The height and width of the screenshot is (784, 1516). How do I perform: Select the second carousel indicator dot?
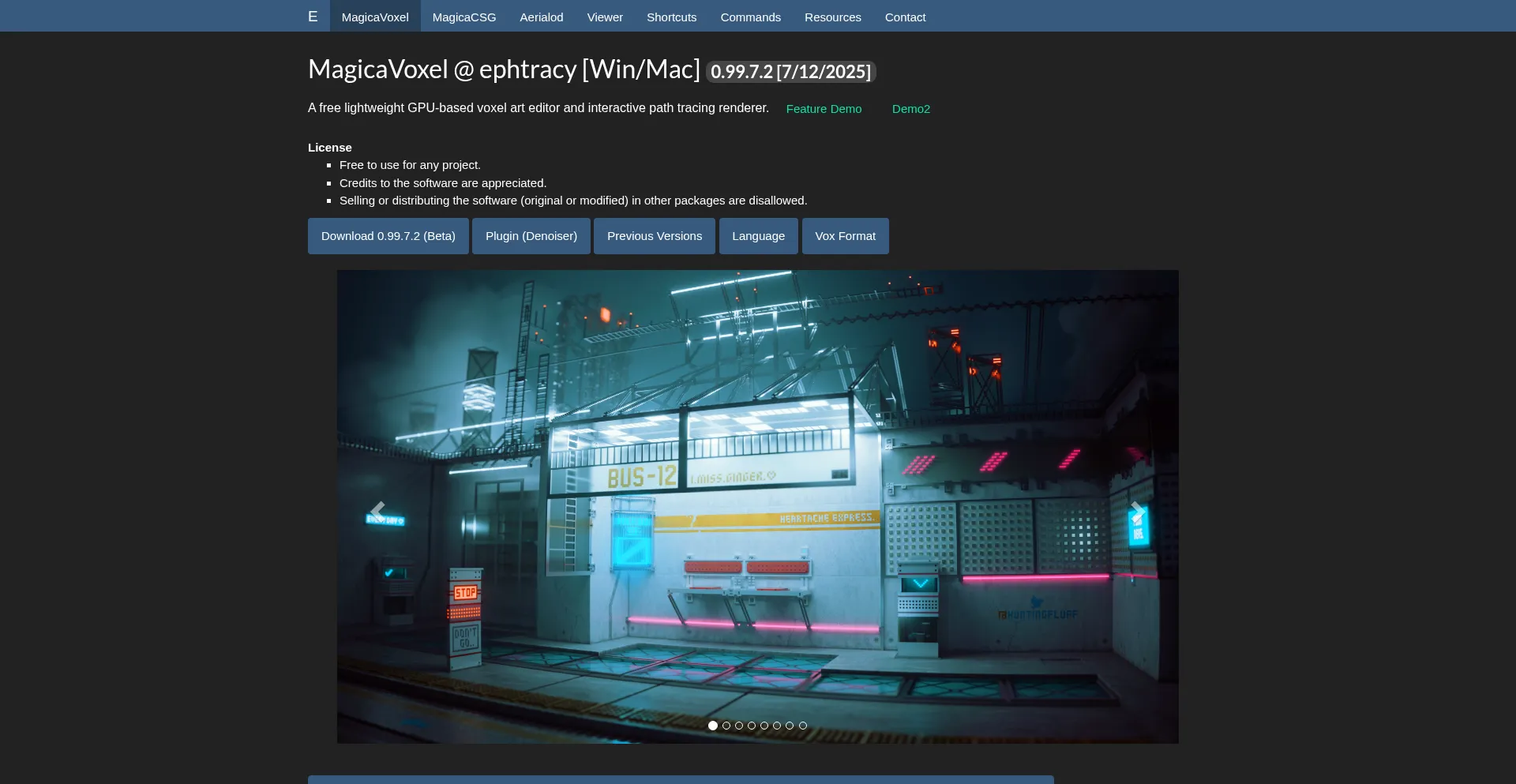pos(726,726)
